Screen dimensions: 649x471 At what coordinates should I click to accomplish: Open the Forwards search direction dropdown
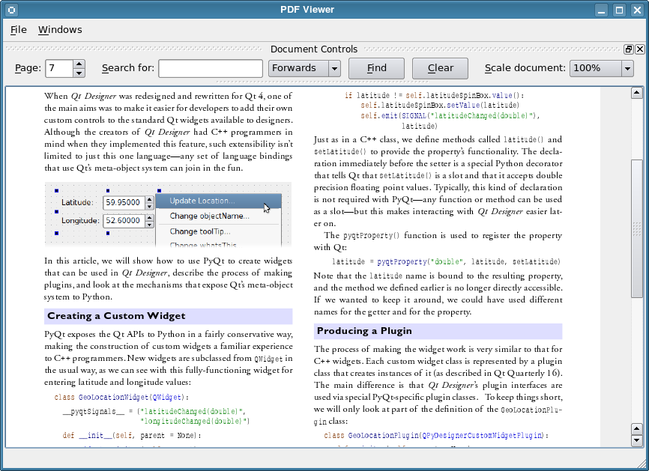coord(304,68)
